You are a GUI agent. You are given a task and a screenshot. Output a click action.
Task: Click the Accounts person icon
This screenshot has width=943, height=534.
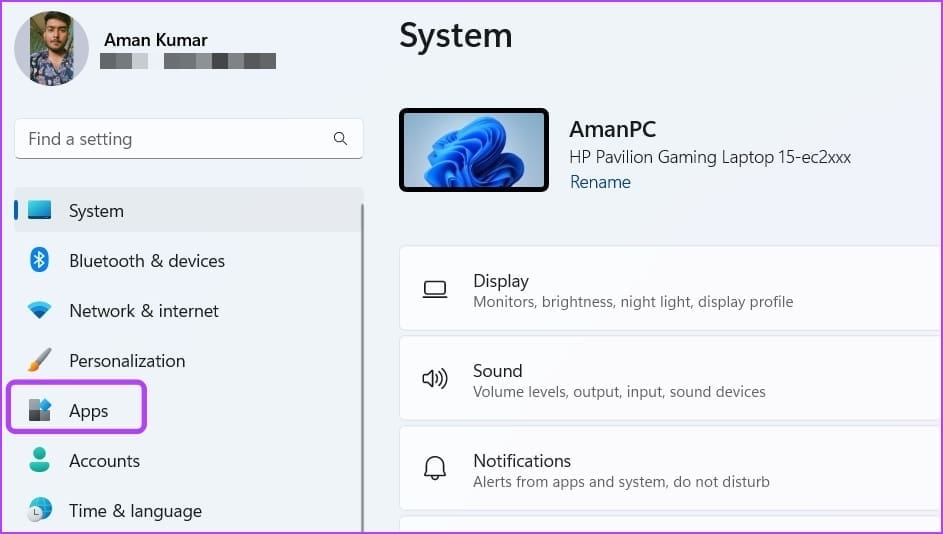40,460
